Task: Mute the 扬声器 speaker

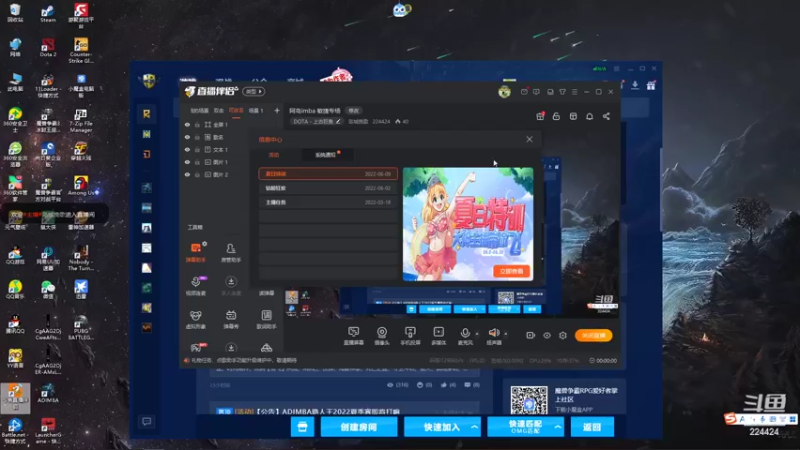Action: [494, 336]
